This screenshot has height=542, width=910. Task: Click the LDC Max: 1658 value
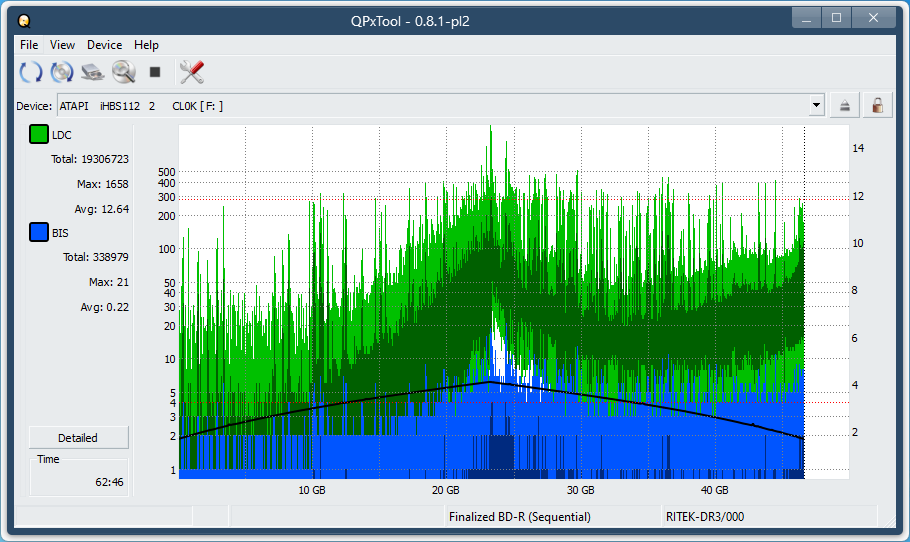point(103,184)
